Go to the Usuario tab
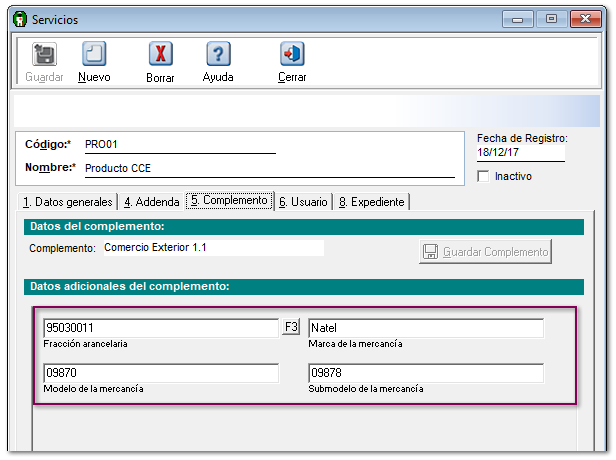Viewport: 616px width, 460px height. click(x=303, y=202)
